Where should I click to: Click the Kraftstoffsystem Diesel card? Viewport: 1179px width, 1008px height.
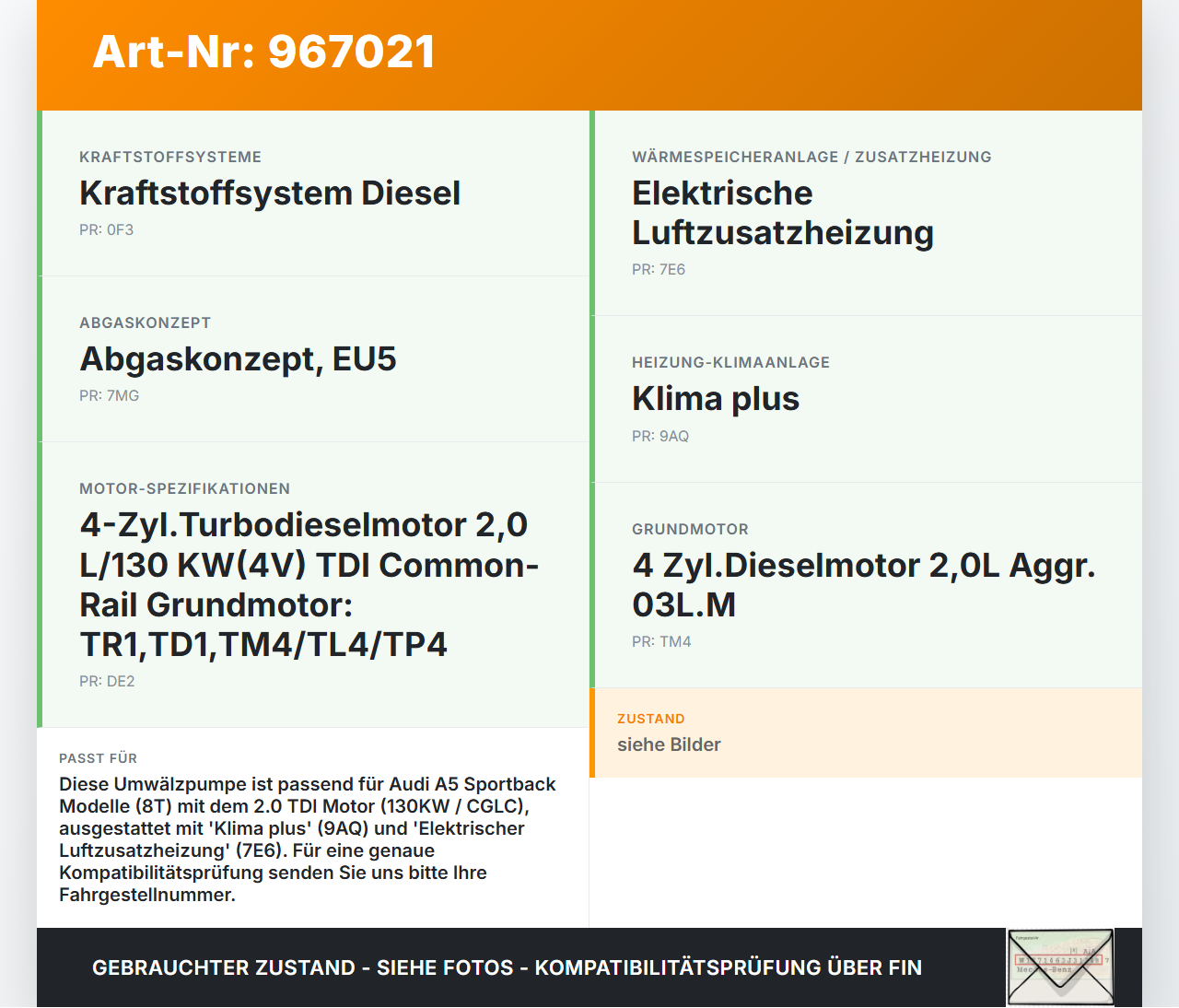click(313, 193)
